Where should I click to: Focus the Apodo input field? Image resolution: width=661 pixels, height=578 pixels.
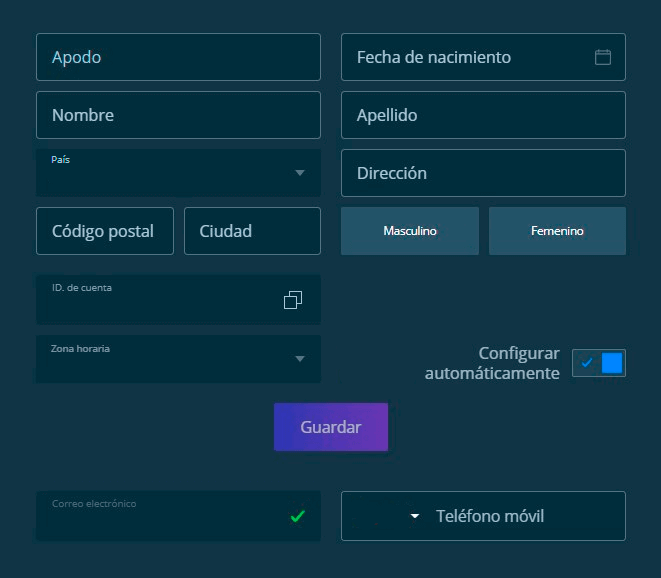[x=178, y=57]
